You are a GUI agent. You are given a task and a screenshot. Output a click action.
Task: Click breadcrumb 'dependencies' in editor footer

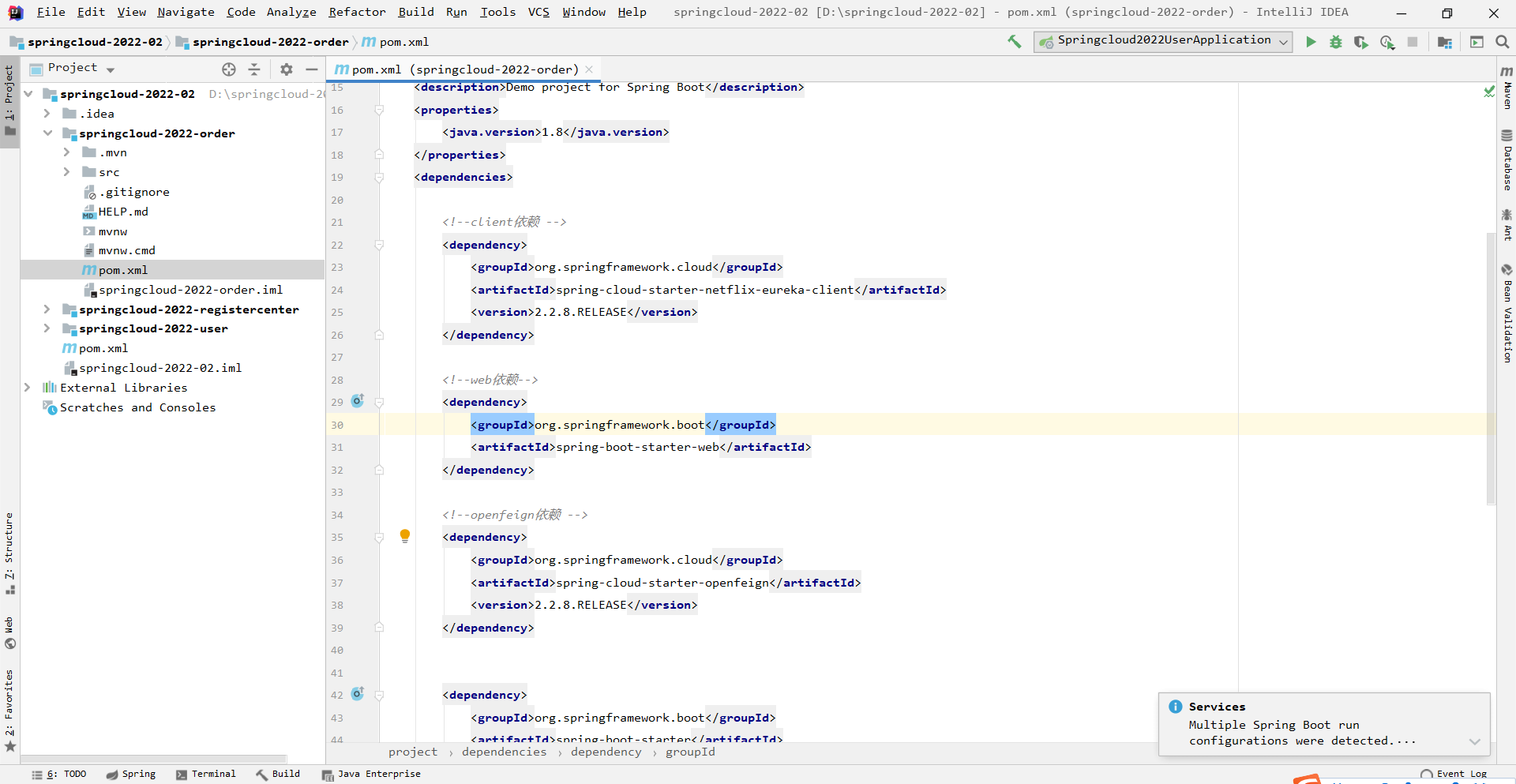(504, 752)
